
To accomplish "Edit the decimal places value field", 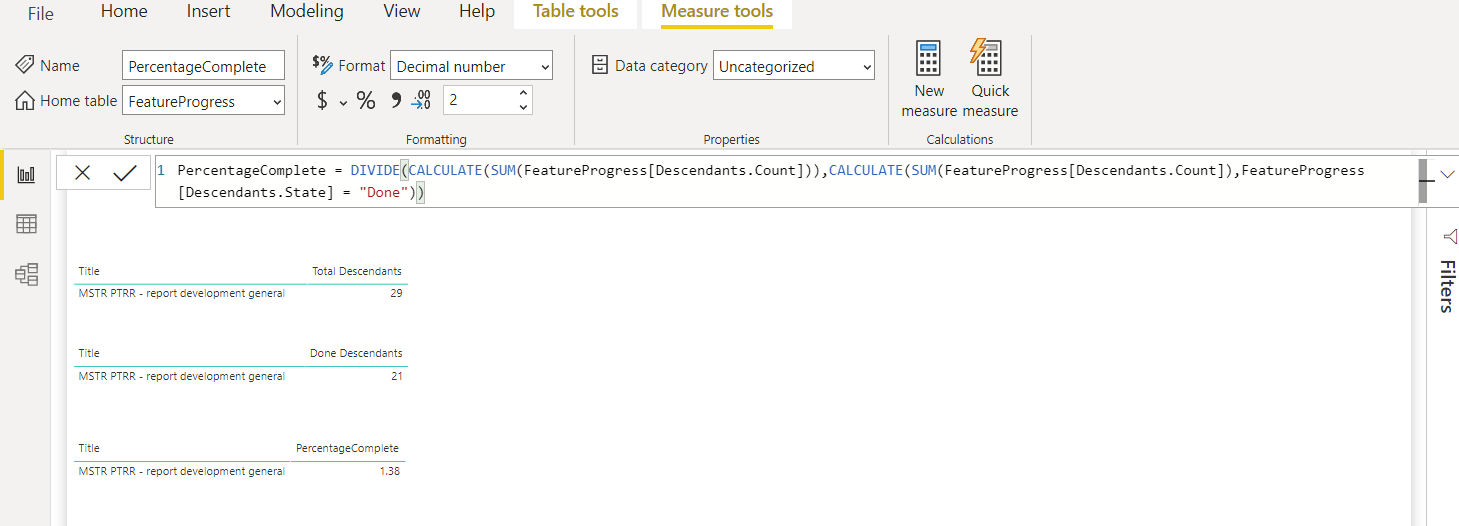I will click(x=480, y=100).
